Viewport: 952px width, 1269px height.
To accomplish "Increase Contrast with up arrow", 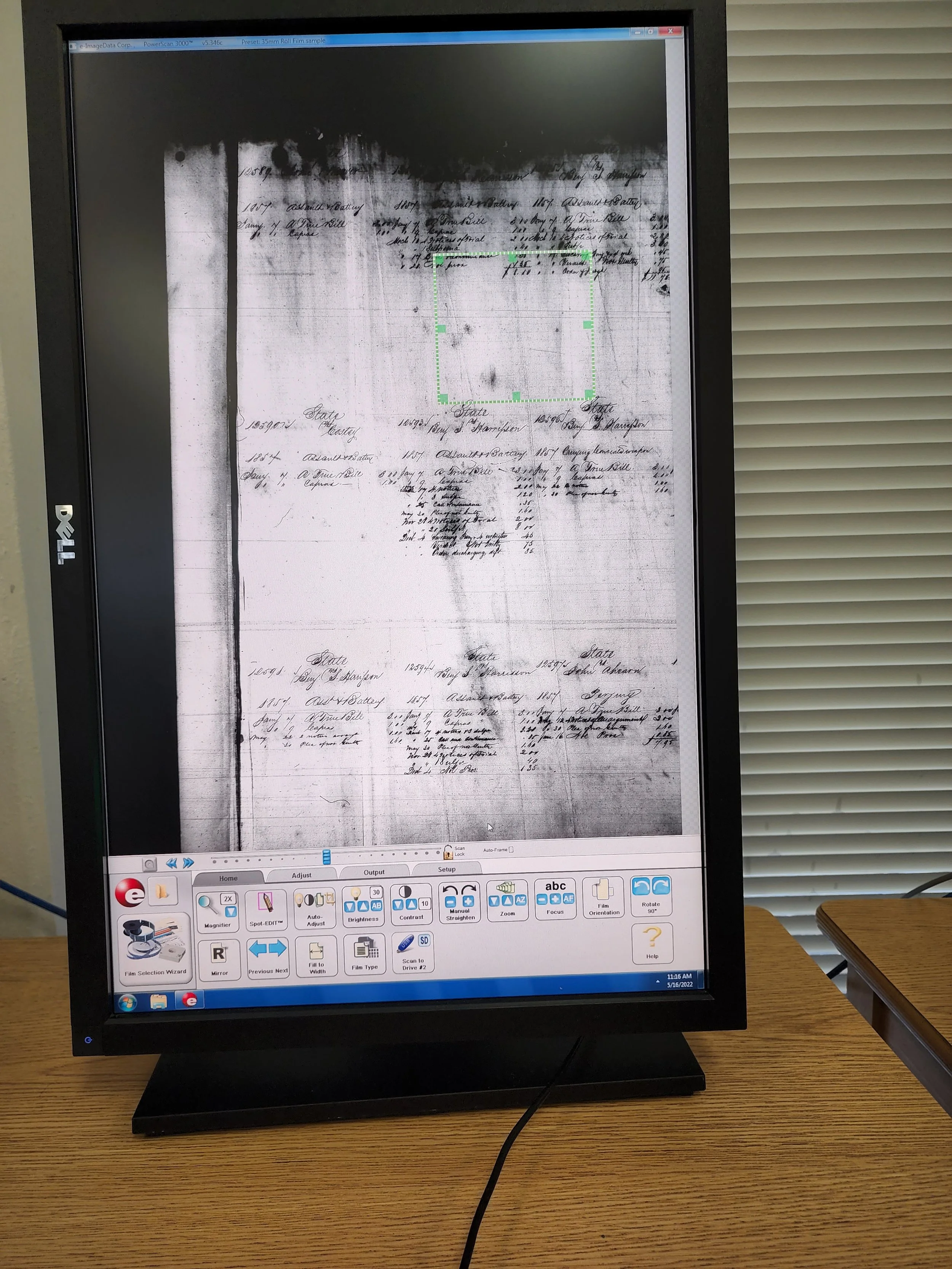I will click(x=411, y=905).
